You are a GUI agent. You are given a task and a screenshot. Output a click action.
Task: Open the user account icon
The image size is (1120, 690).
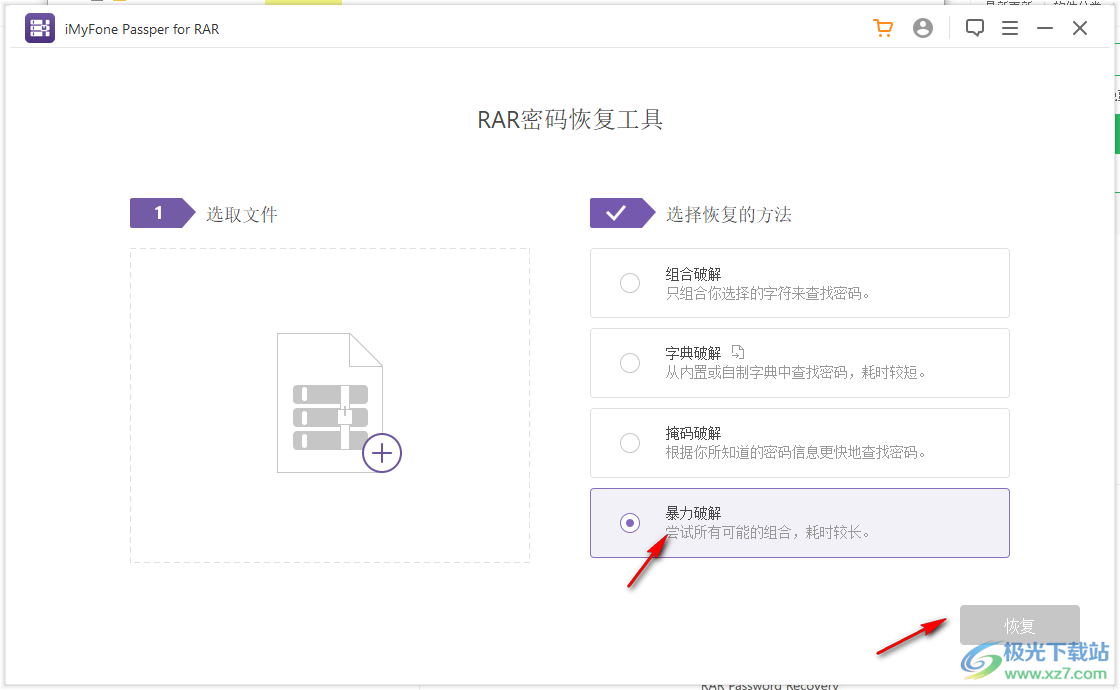click(x=923, y=28)
